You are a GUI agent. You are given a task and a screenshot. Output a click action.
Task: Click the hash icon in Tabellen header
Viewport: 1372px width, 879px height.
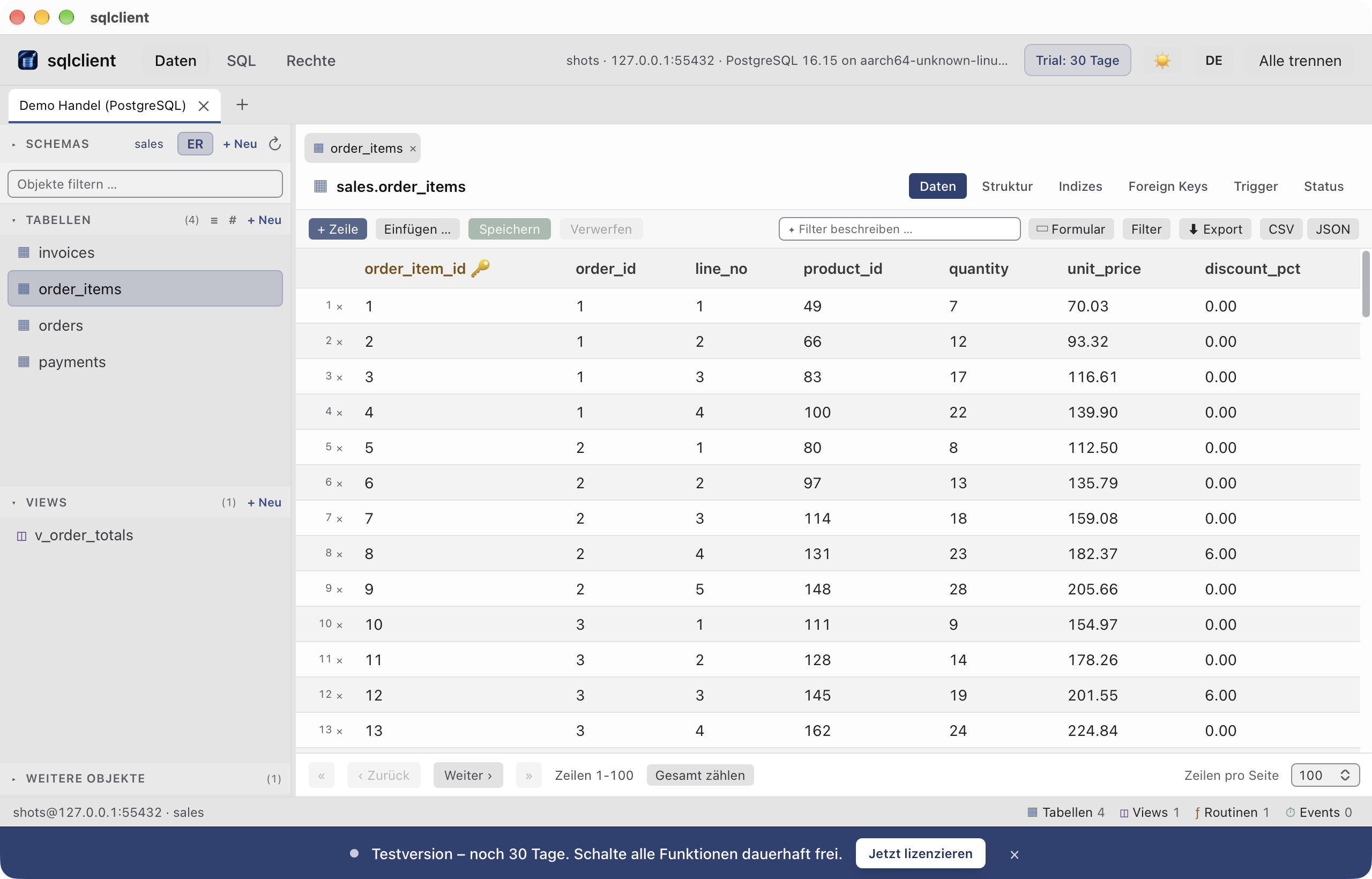coord(232,220)
